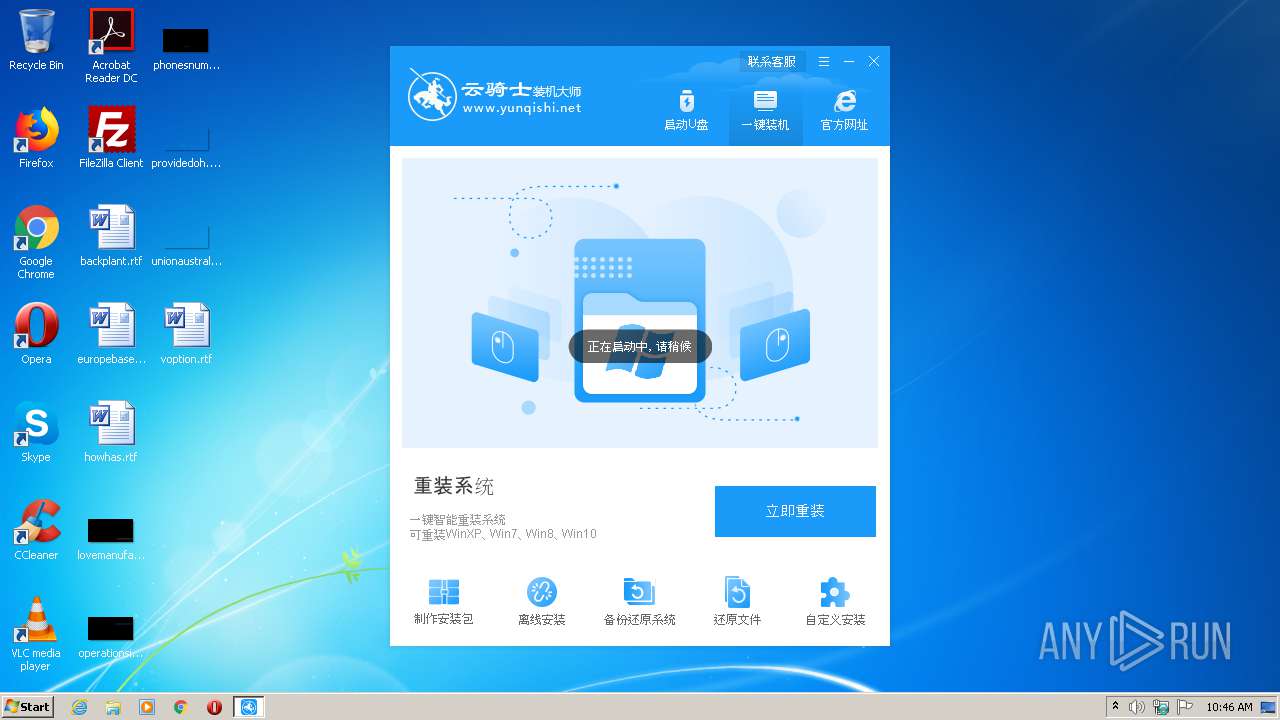Open 制作安装包 make install package
This screenshot has height=720, width=1280.
point(443,602)
